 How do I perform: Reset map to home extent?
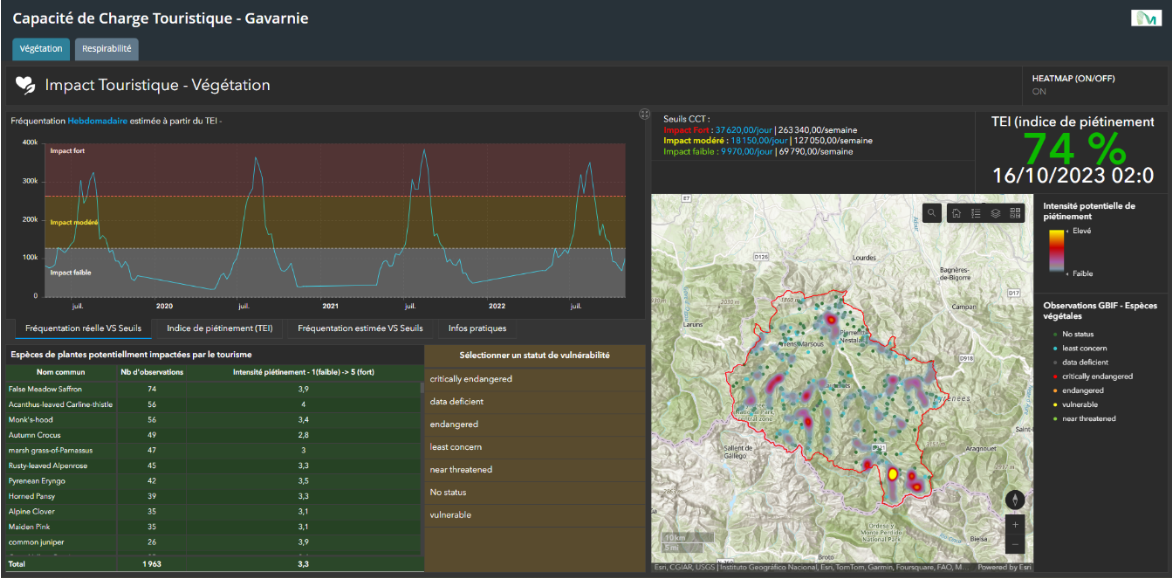click(x=957, y=213)
